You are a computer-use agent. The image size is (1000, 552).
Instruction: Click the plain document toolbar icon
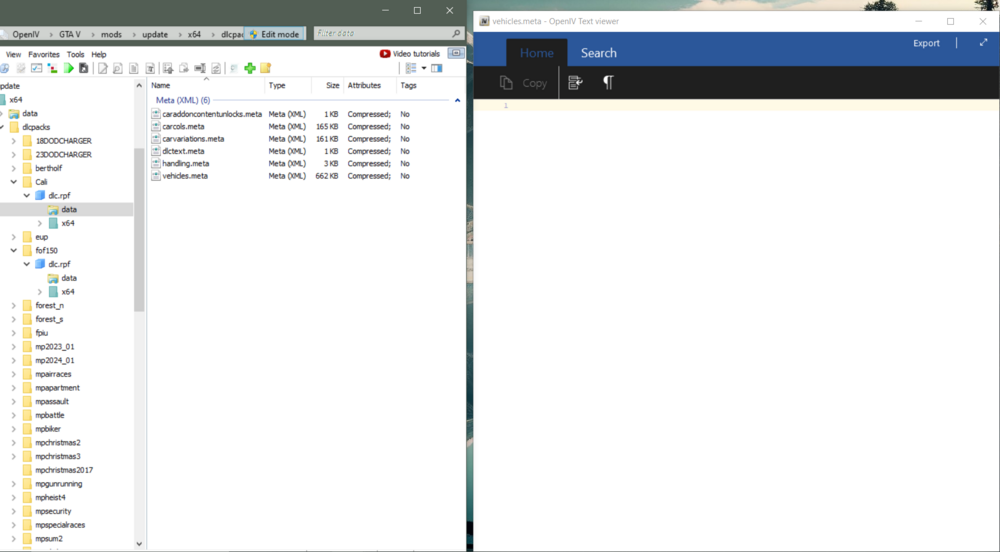[133, 68]
